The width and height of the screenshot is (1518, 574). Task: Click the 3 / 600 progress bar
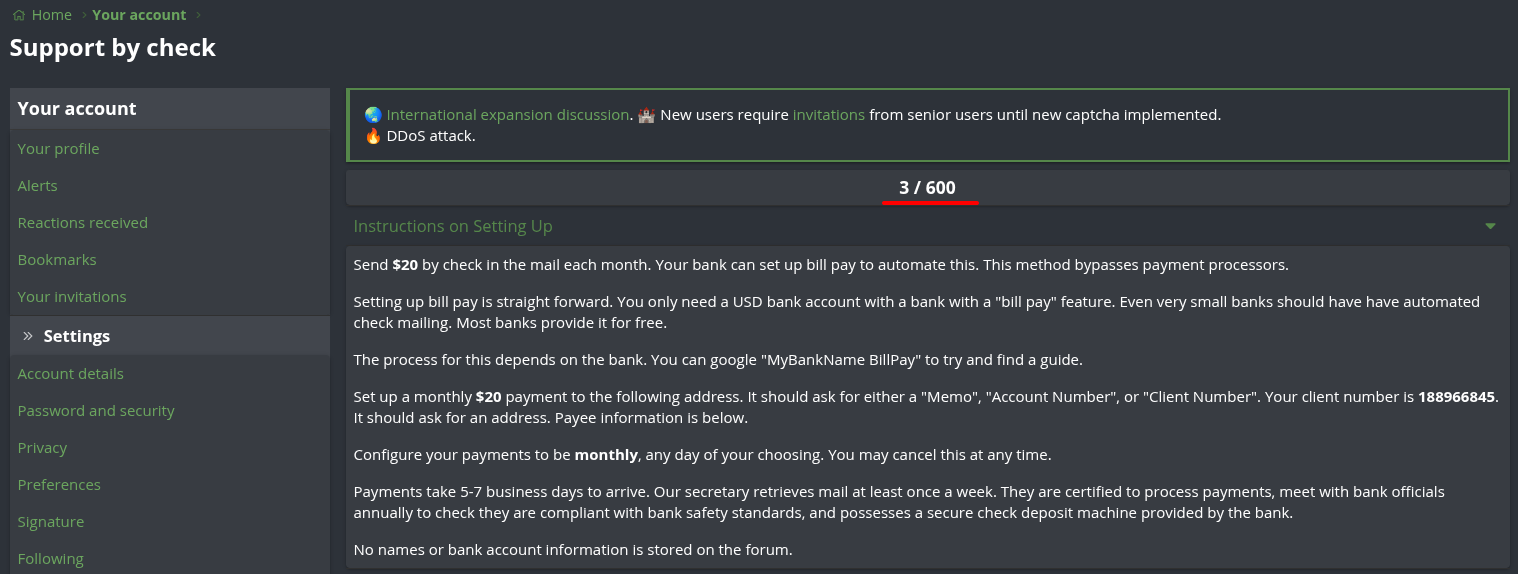927,188
